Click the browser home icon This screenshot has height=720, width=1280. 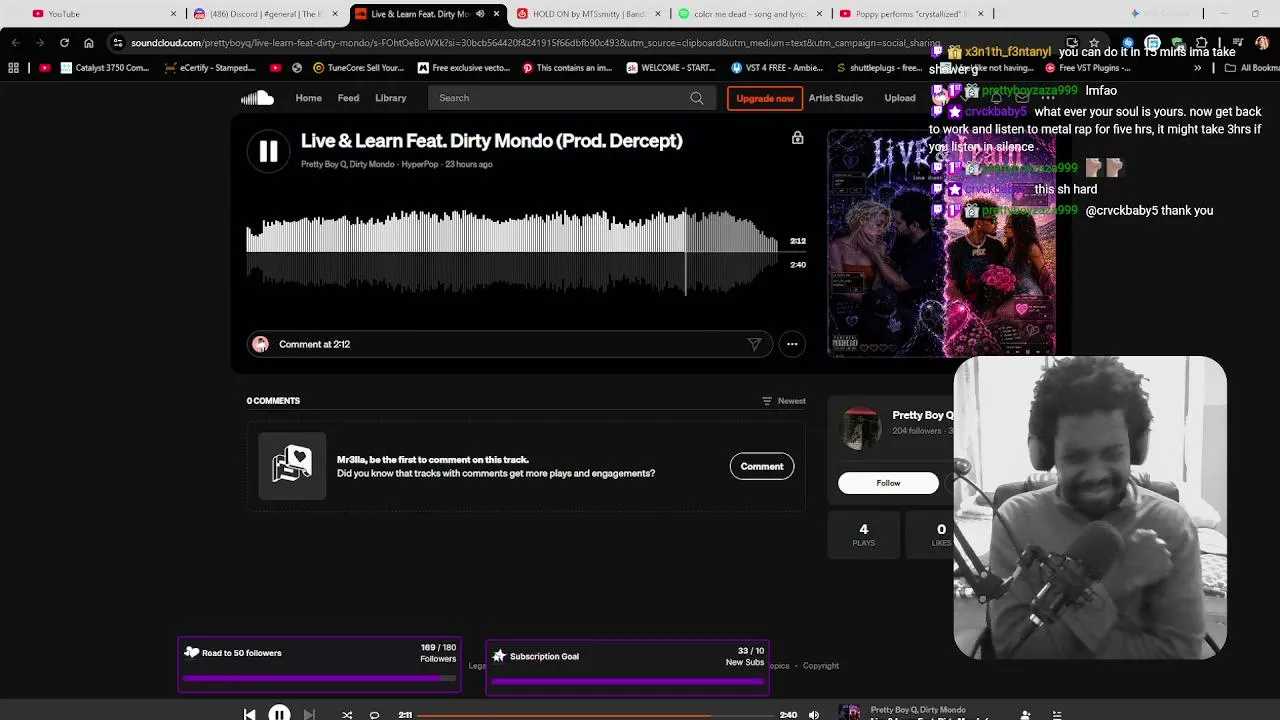(x=89, y=43)
